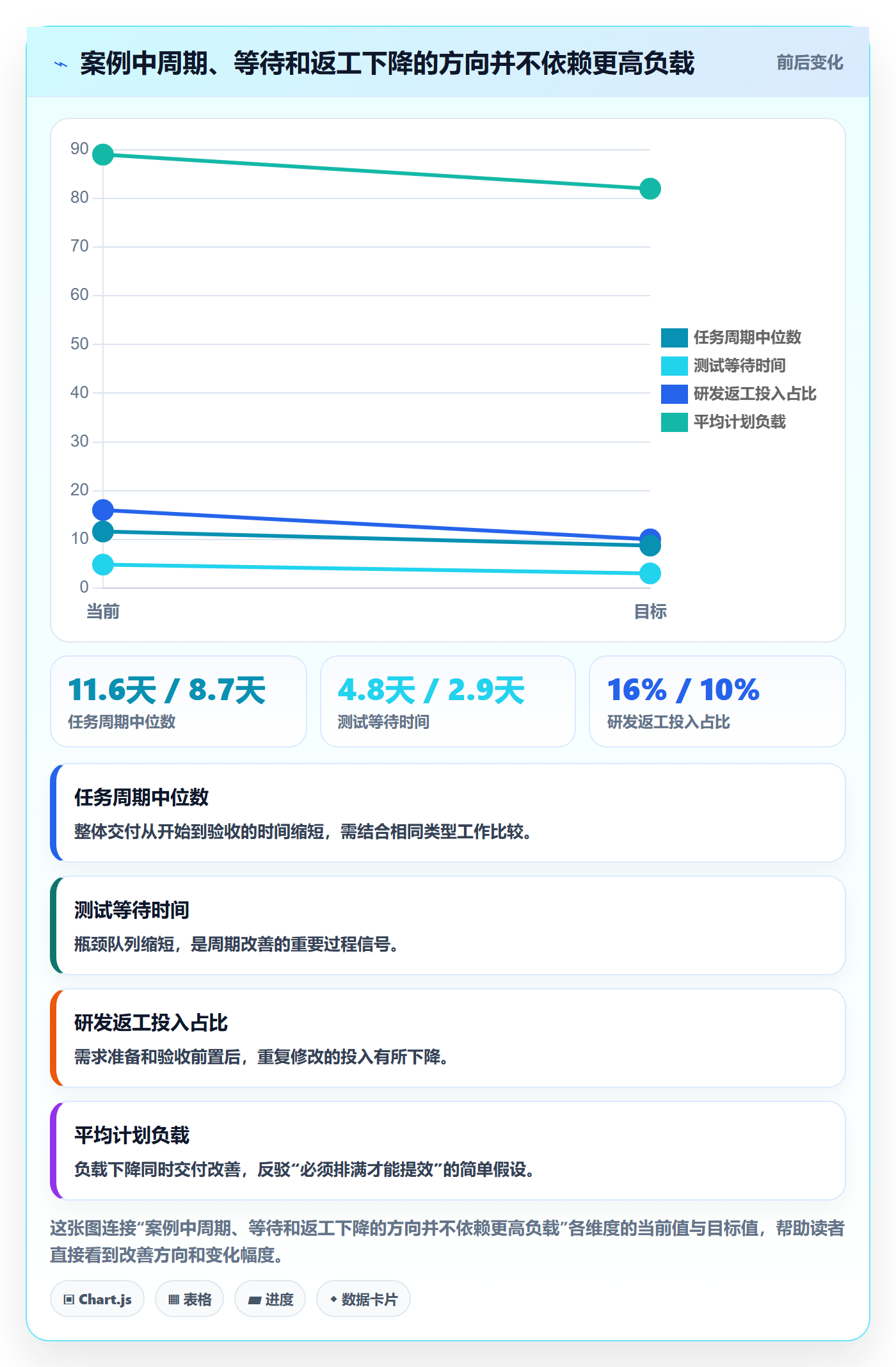This screenshot has height=1367, width=896.
Task: Select the 测试等待时间 point at 当前
Action: [103, 564]
